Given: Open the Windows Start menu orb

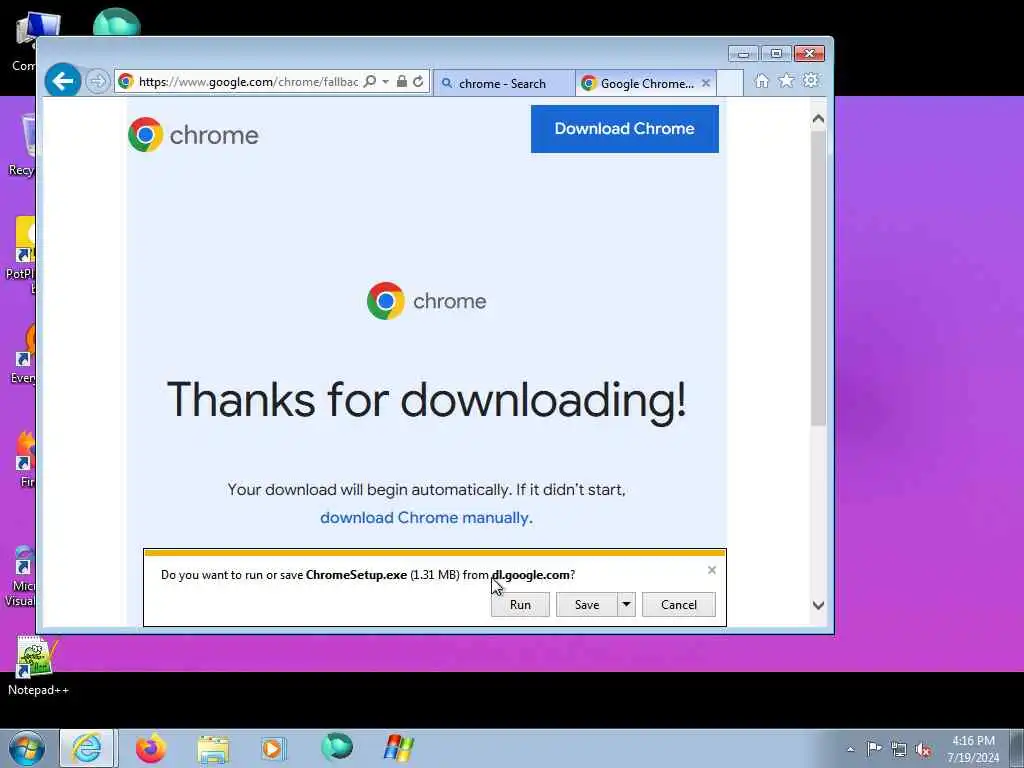Looking at the screenshot, I should pyautogui.click(x=27, y=748).
